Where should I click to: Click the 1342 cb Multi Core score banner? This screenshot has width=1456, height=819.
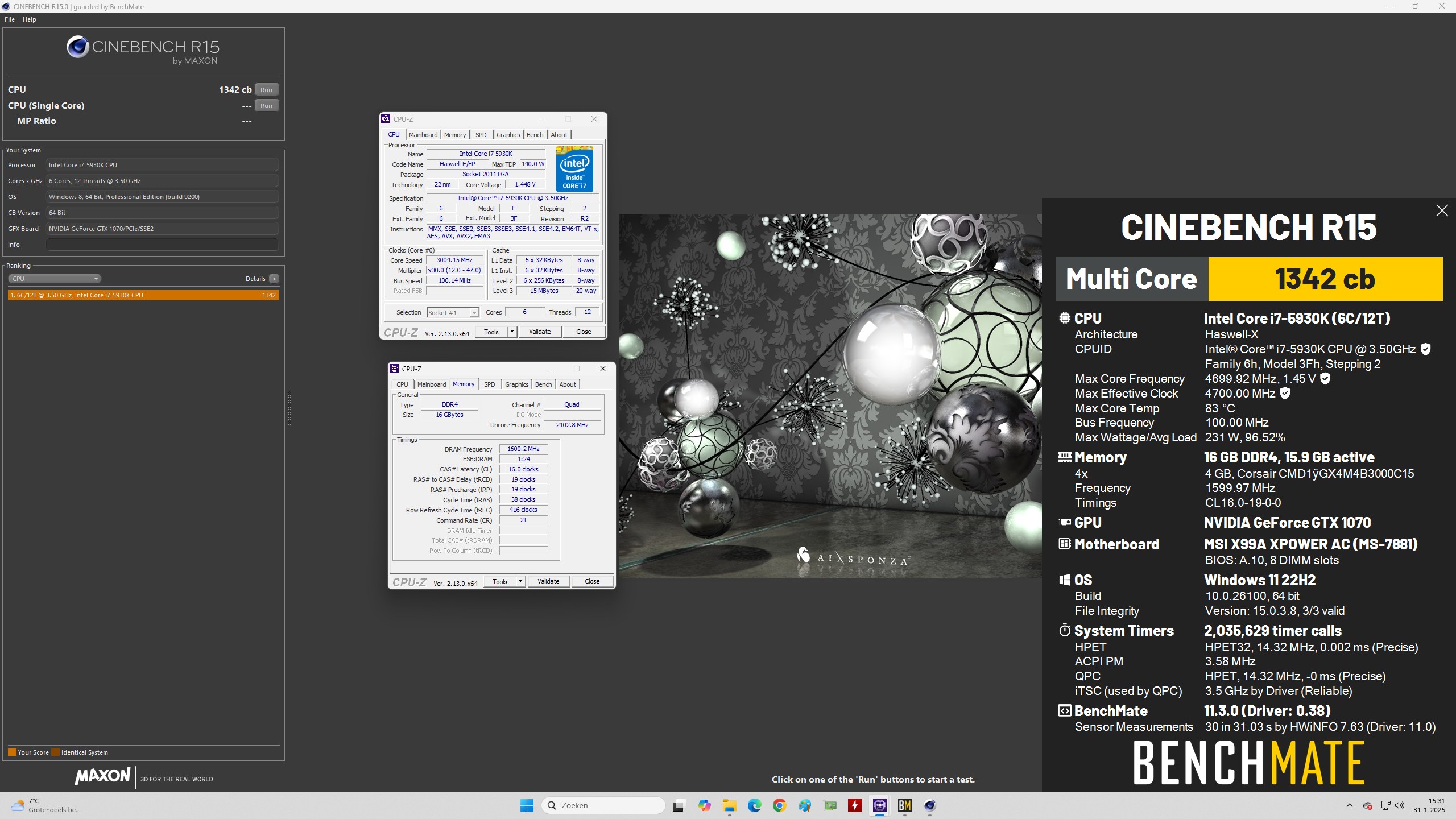tap(1325, 279)
